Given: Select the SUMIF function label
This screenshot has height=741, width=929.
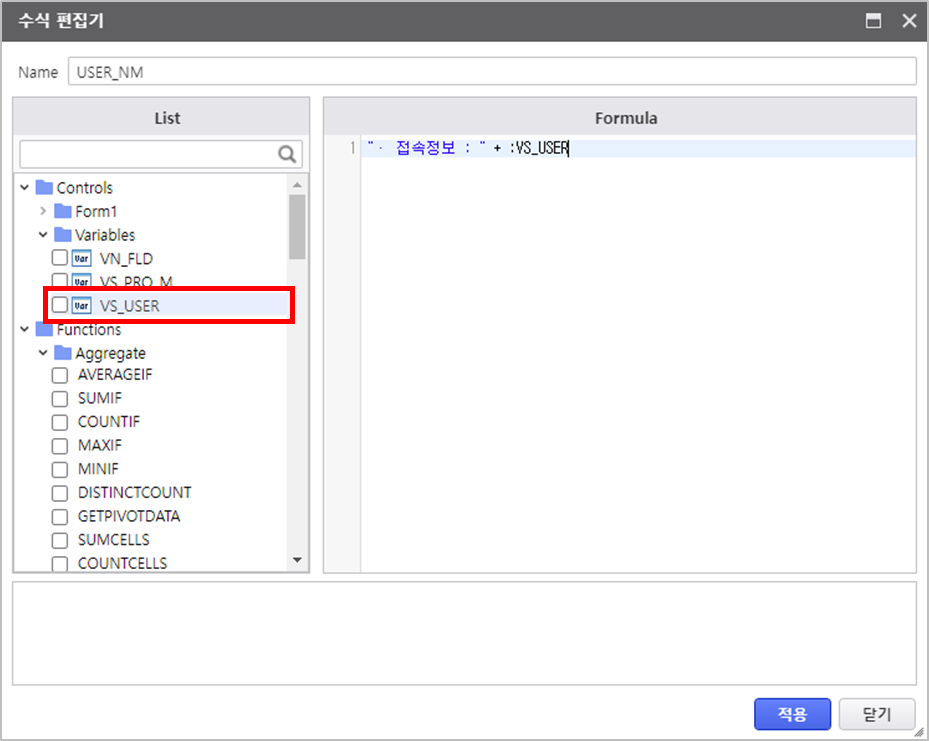Looking at the screenshot, I should [x=100, y=398].
